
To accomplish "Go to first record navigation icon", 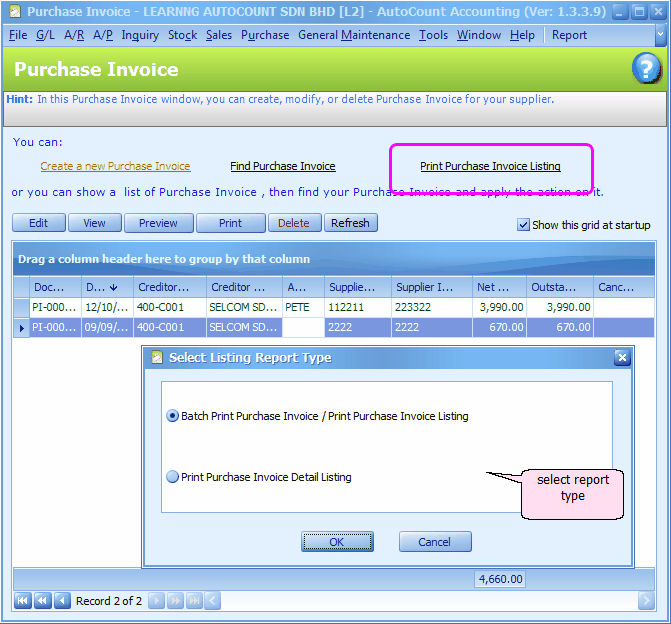I will pyautogui.click(x=22, y=601).
